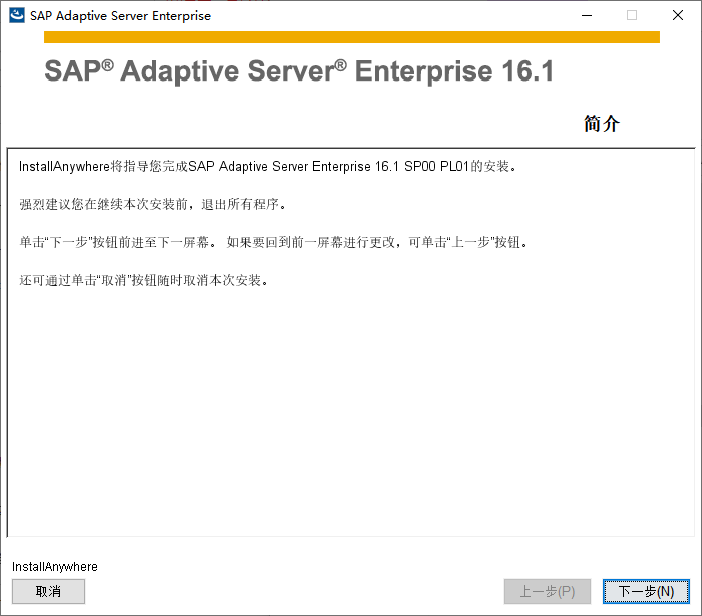This screenshot has width=702, height=616.
Task: Minimize the SAP Adaptive Server Enterprise window
Action: 587,15
